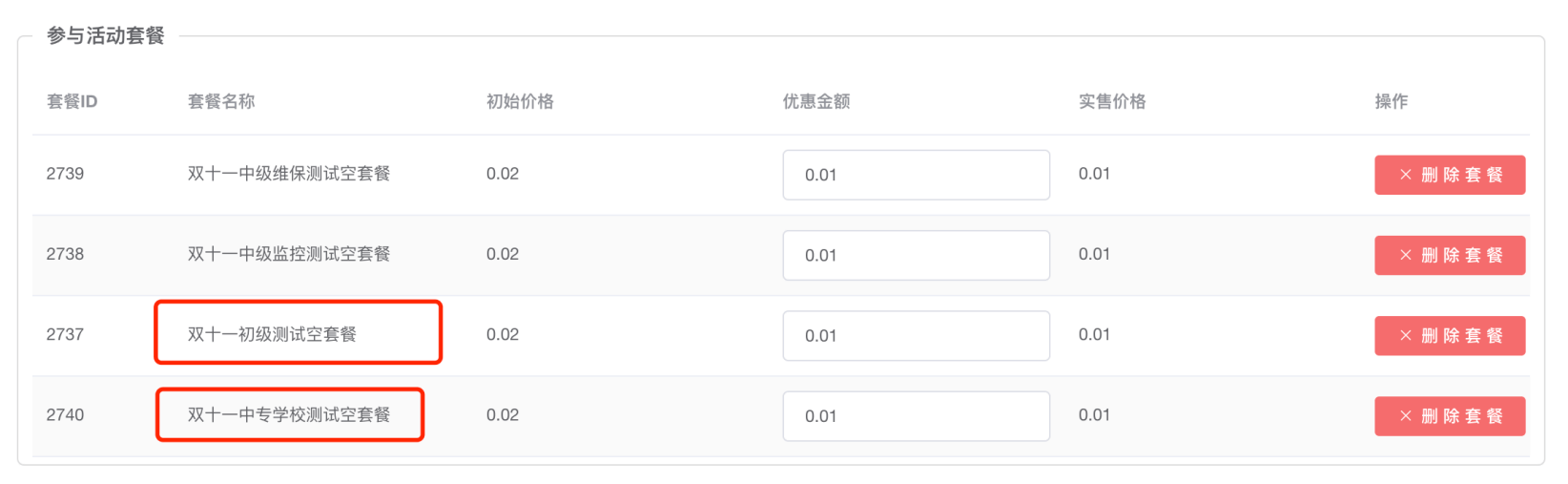Click the discount amount field for package 2739
Screen dimensions: 1568x484
[x=916, y=175]
